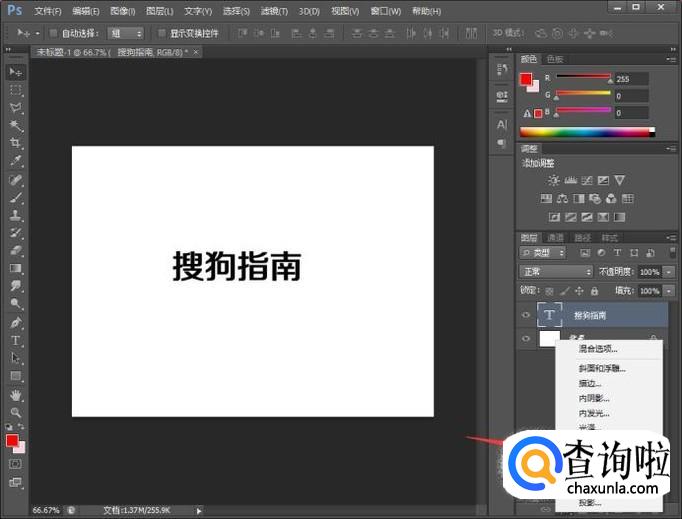
Task: Select the Magic Wand tool
Action: click(16, 126)
